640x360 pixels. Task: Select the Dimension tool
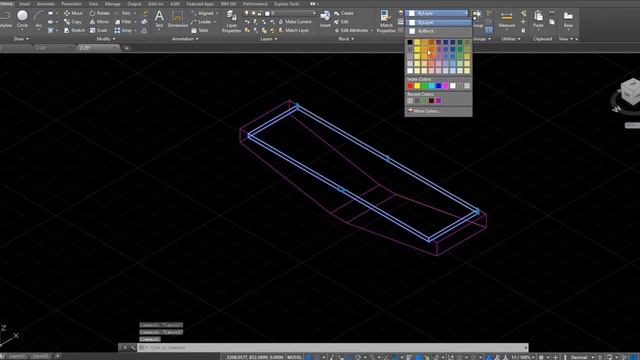pos(178,19)
